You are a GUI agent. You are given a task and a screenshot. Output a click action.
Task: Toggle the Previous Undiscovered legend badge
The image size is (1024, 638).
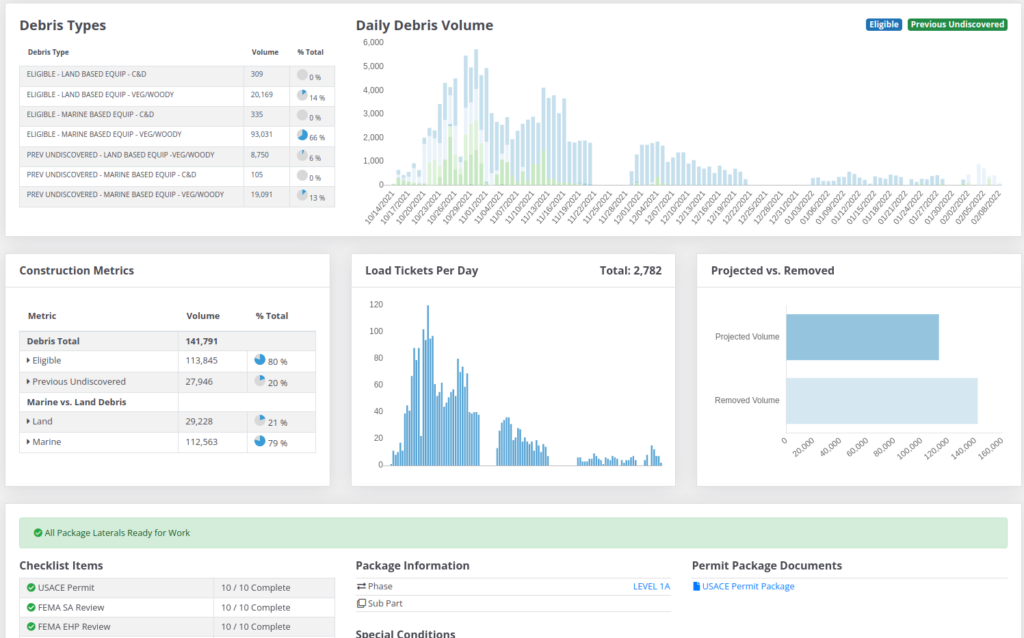pyautogui.click(x=957, y=25)
